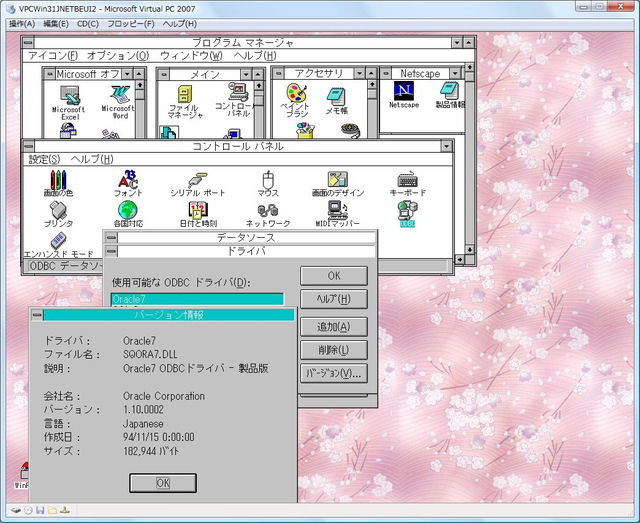
Task: Open the 画面のデザイン control panel icon
Action: [x=338, y=185]
